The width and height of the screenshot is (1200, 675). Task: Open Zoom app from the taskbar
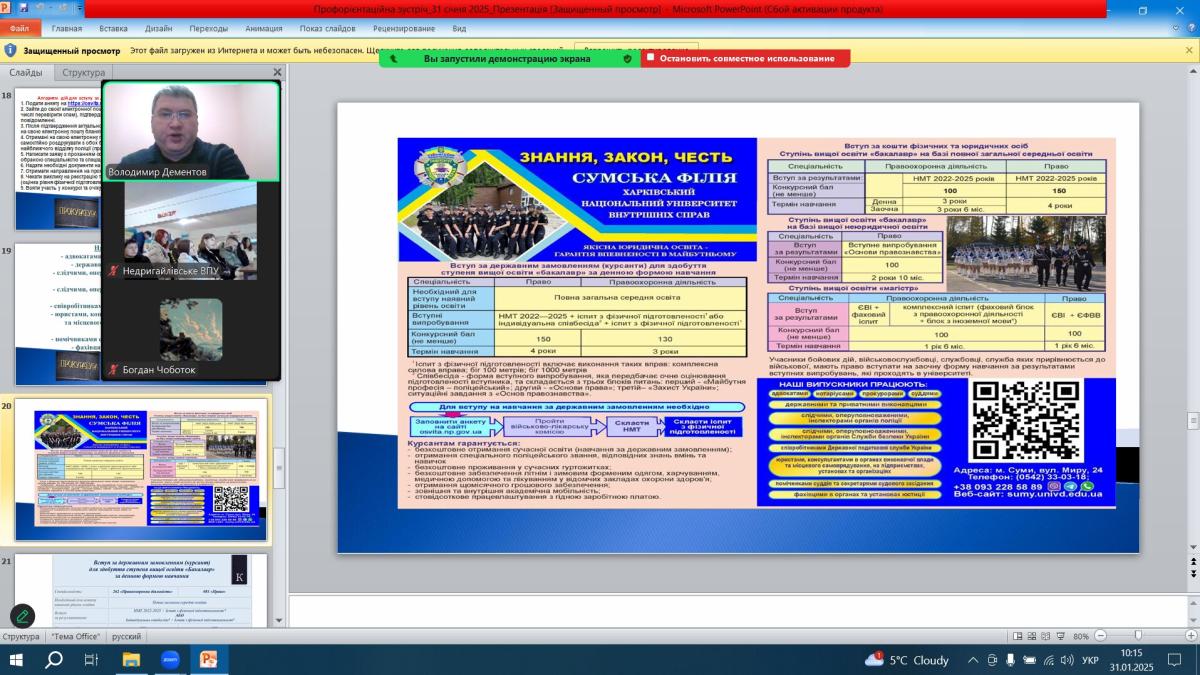pyautogui.click(x=169, y=660)
